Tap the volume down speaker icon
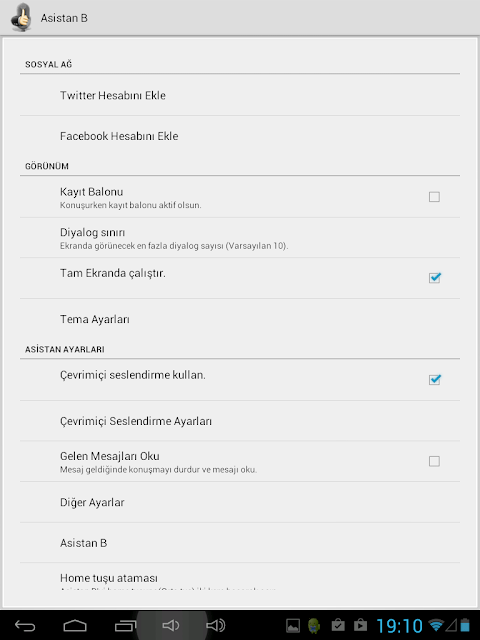Image resolution: width=480 pixels, height=640 pixels. (171, 625)
